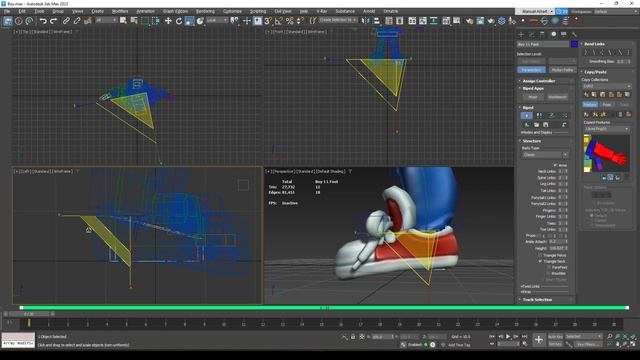Image resolution: width=640 pixels, height=360 pixels.
Task: Select the Select and Link chain tool
Action: click(66, 21)
